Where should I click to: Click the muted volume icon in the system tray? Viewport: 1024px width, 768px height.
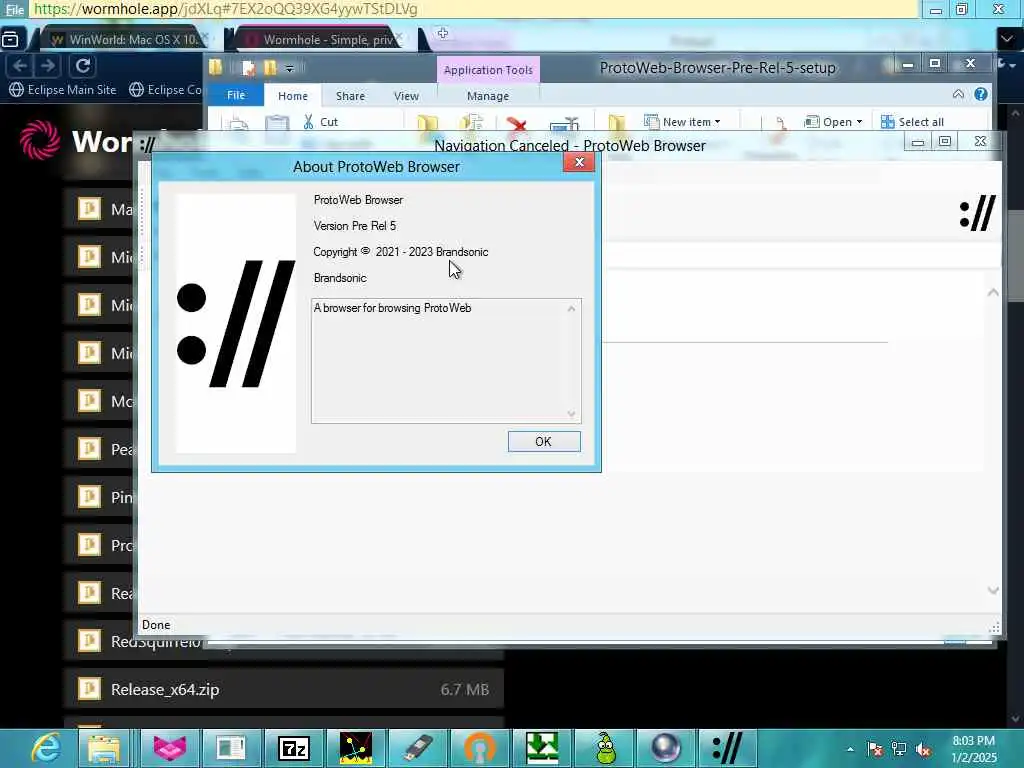coord(923,750)
